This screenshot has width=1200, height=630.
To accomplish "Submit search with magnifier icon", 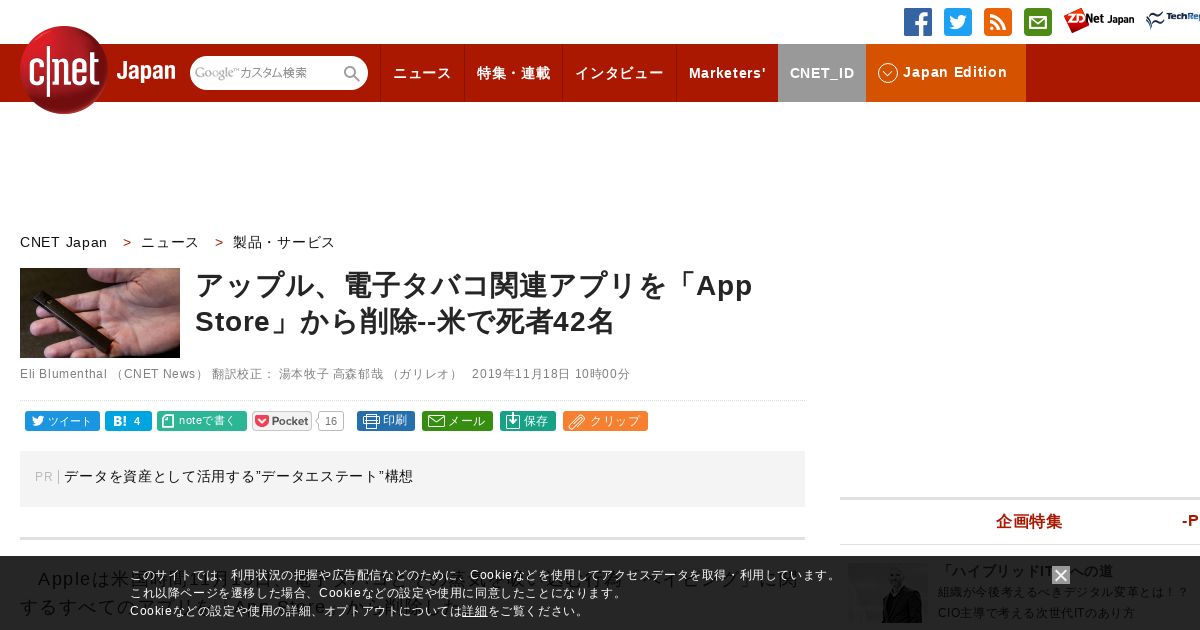I will point(352,73).
